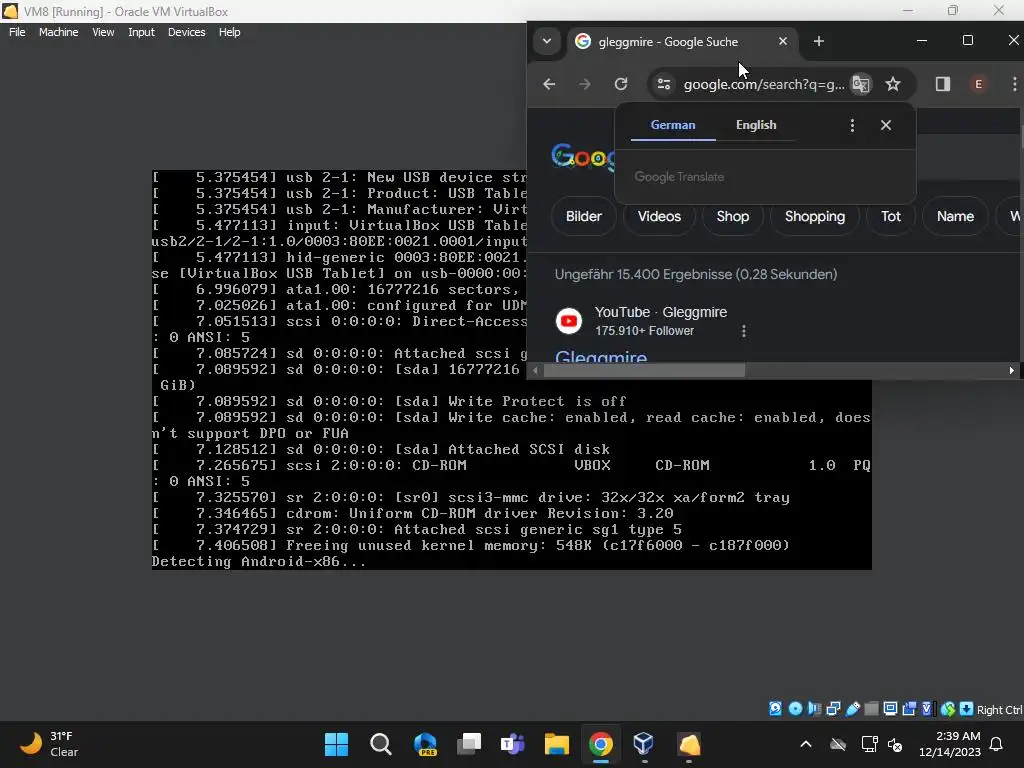Click the mouse integration indicator icon
Viewport: 1024px width, 768px height.
pyautogui.click(x=948, y=709)
